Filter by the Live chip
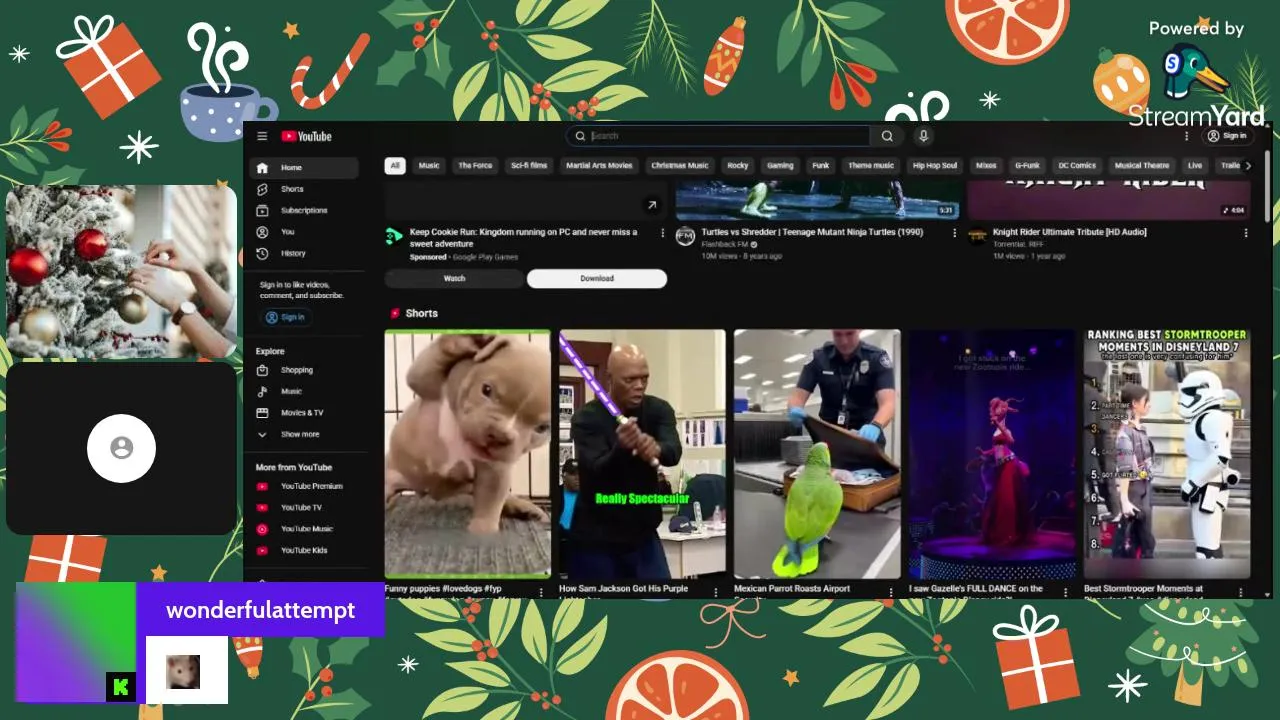Viewport: 1280px width, 720px height. pyautogui.click(x=1195, y=166)
